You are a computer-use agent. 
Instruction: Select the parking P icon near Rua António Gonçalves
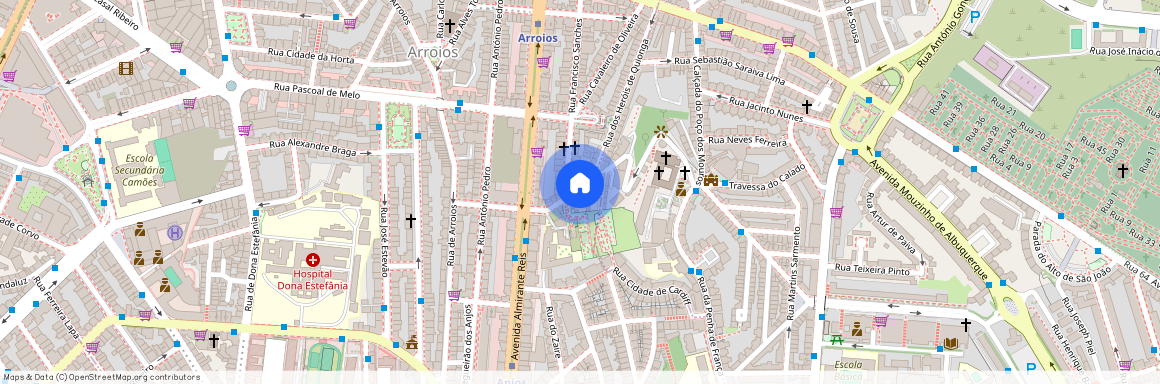click(975, 16)
